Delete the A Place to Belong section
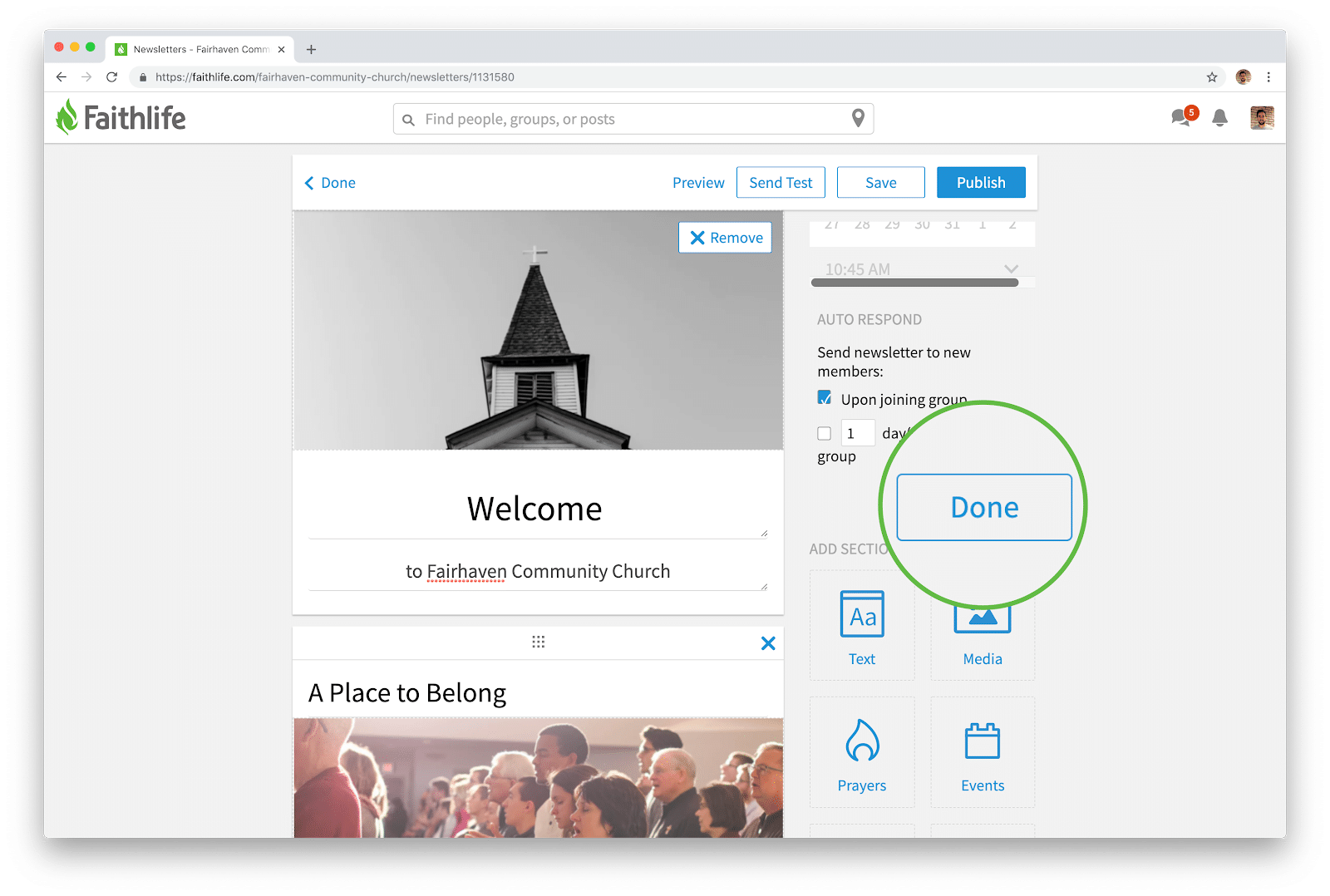The image size is (1330, 896). click(x=768, y=643)
